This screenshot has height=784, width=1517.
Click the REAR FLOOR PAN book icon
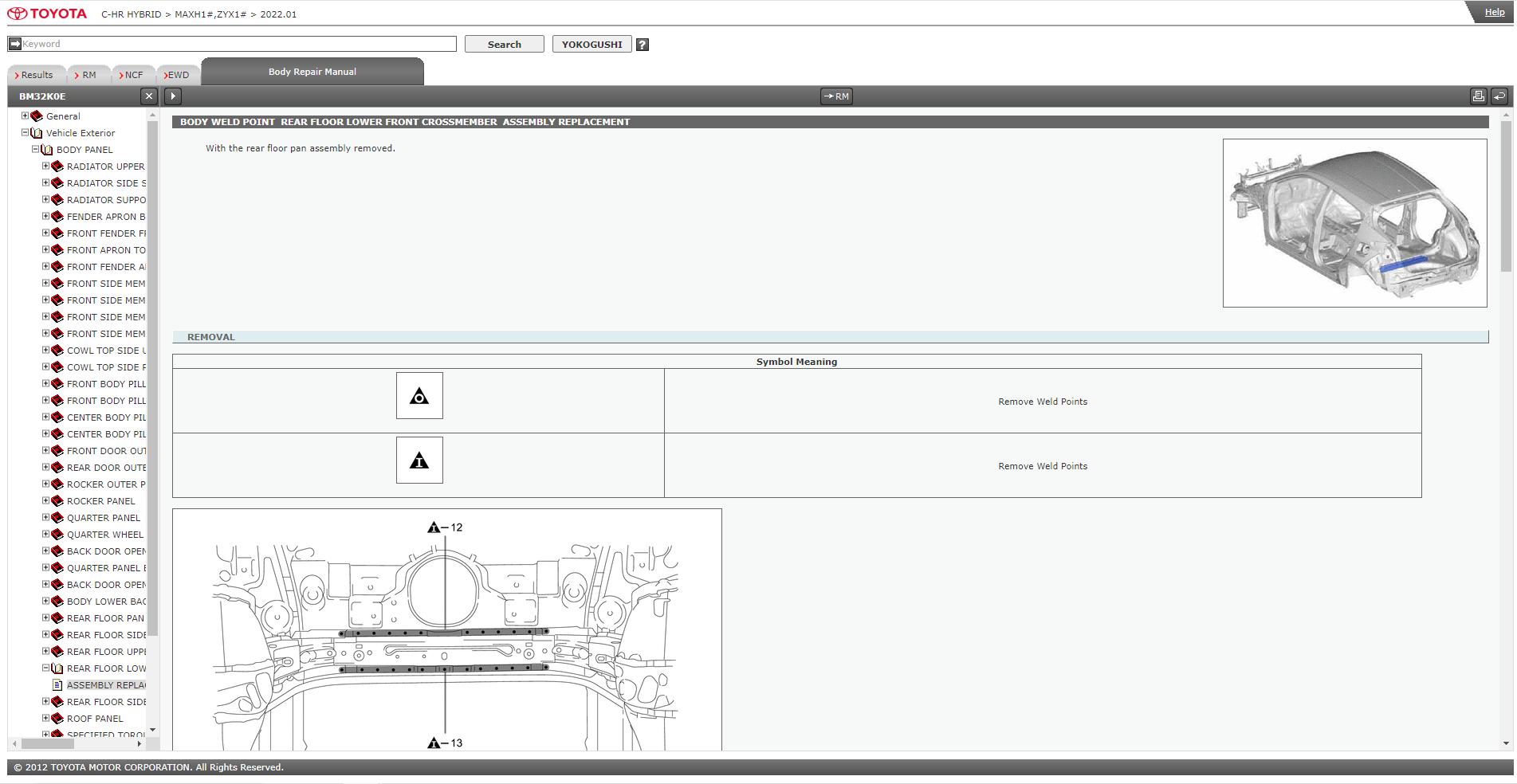coord(57,618)
